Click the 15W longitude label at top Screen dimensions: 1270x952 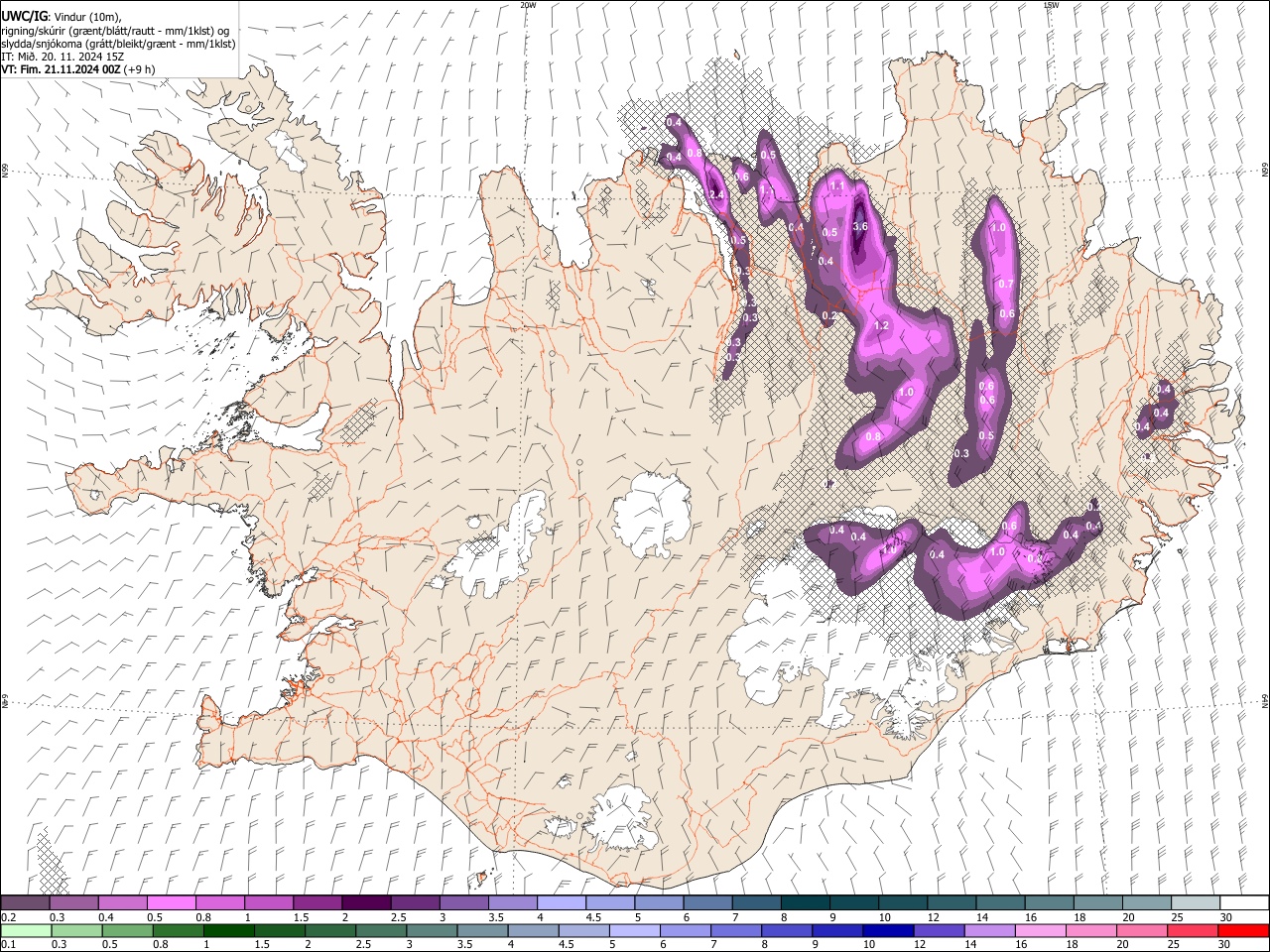pos(1051,5)
